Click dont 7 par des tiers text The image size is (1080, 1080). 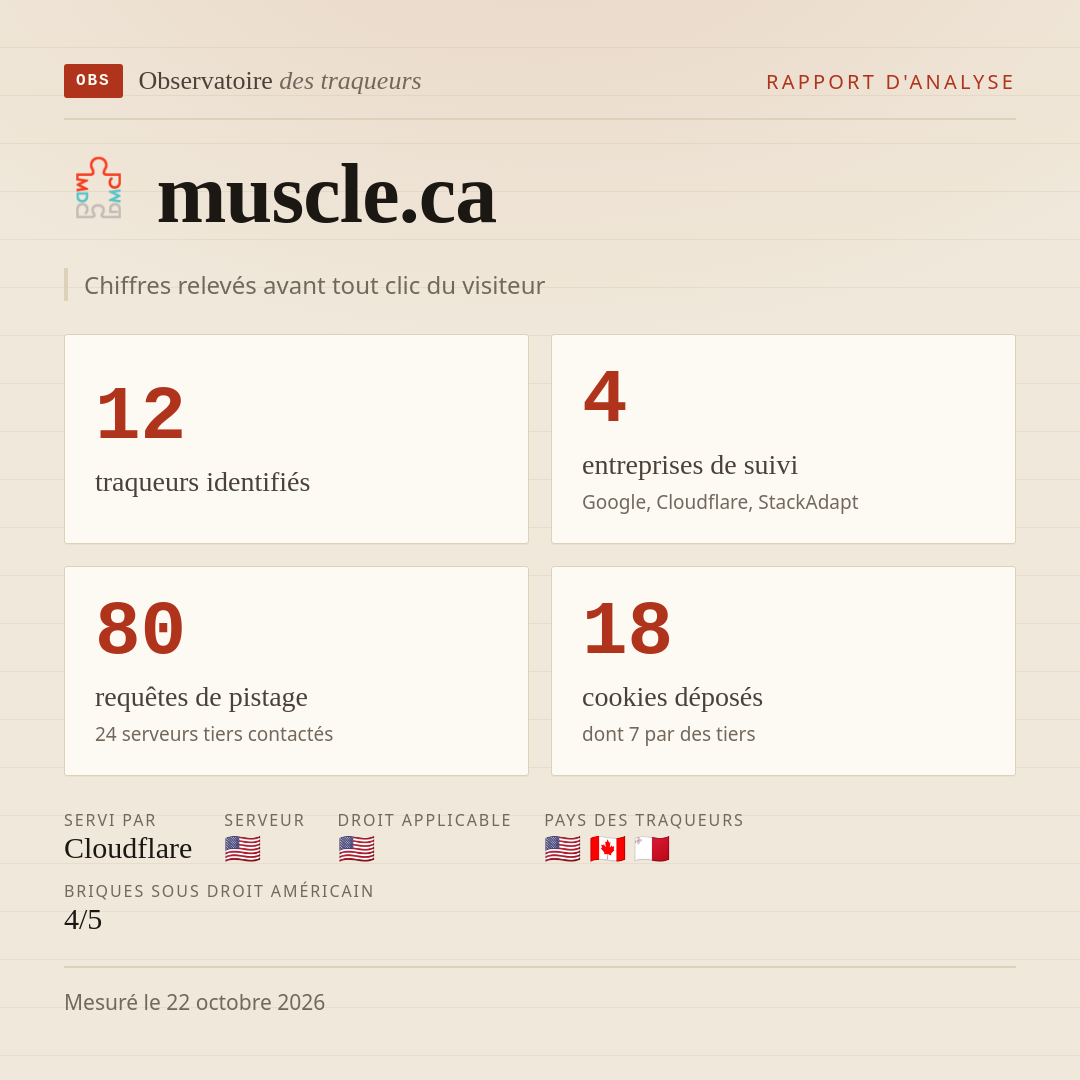tap(668, 734)
